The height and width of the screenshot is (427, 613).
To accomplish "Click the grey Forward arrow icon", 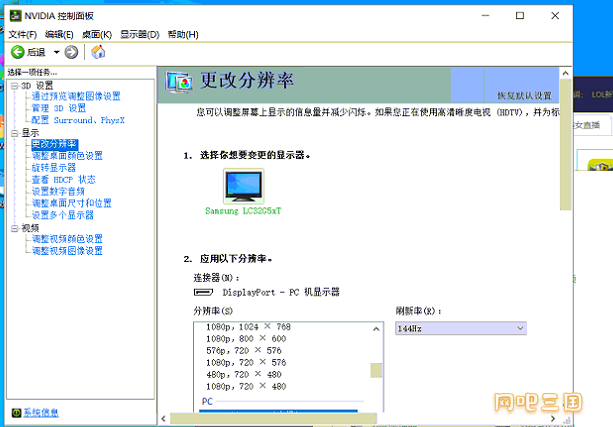I will click(x=71, y=52).
